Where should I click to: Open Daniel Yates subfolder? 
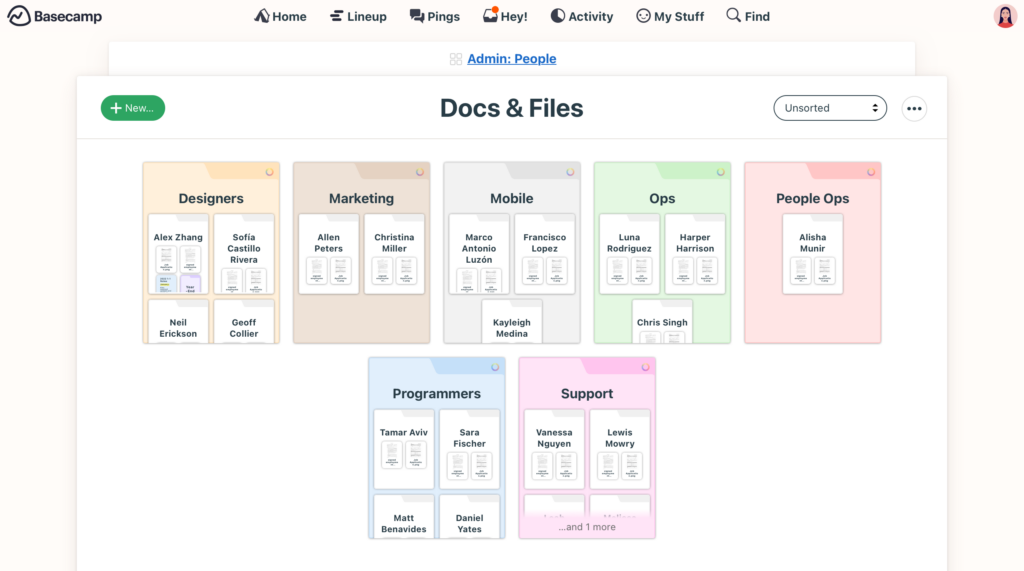pyautogui.click(x=470, y=517)
